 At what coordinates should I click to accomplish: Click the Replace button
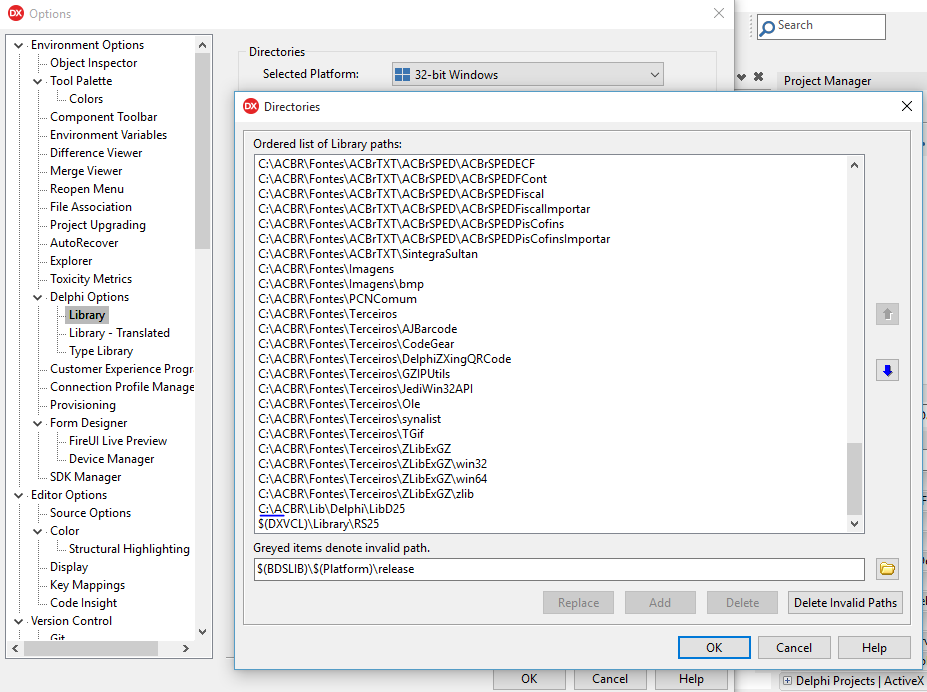[578, 603]
